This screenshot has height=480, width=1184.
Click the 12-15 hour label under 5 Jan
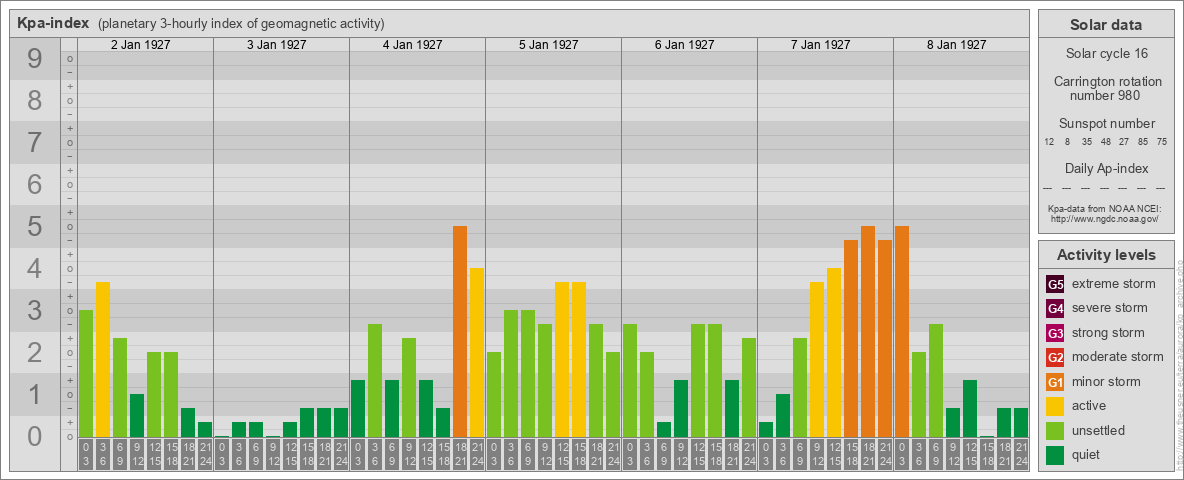562,455
